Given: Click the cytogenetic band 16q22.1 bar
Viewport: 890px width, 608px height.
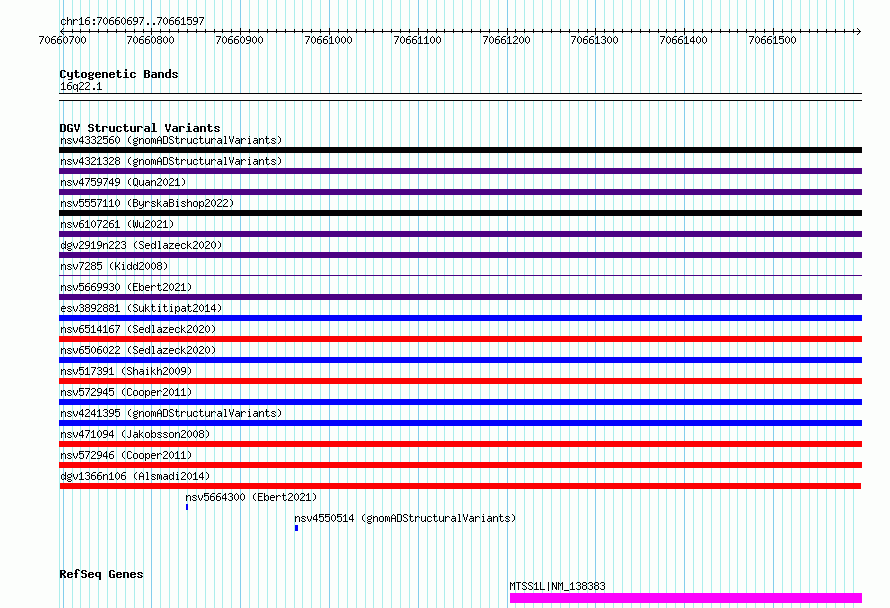Looking at the screenshot, I should pos(460,97).
